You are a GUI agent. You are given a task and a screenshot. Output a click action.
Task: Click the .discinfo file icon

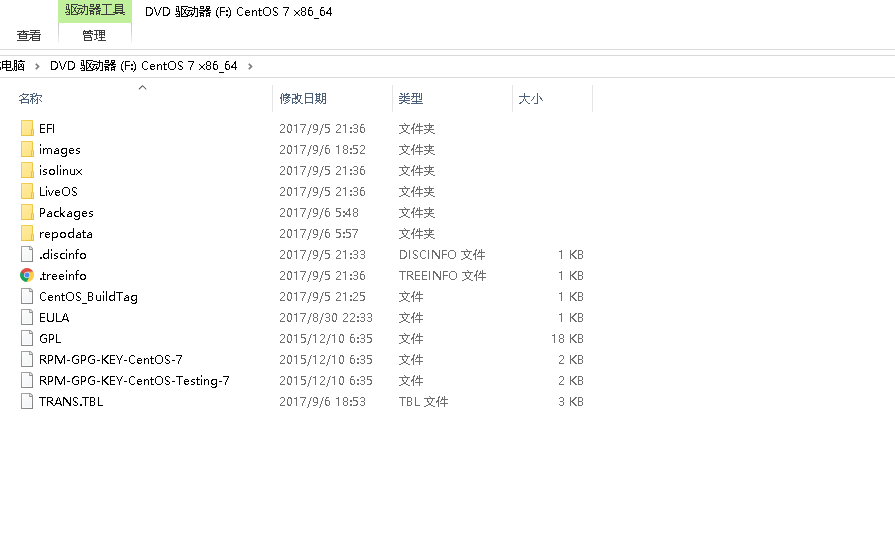[x=27, y=254]
